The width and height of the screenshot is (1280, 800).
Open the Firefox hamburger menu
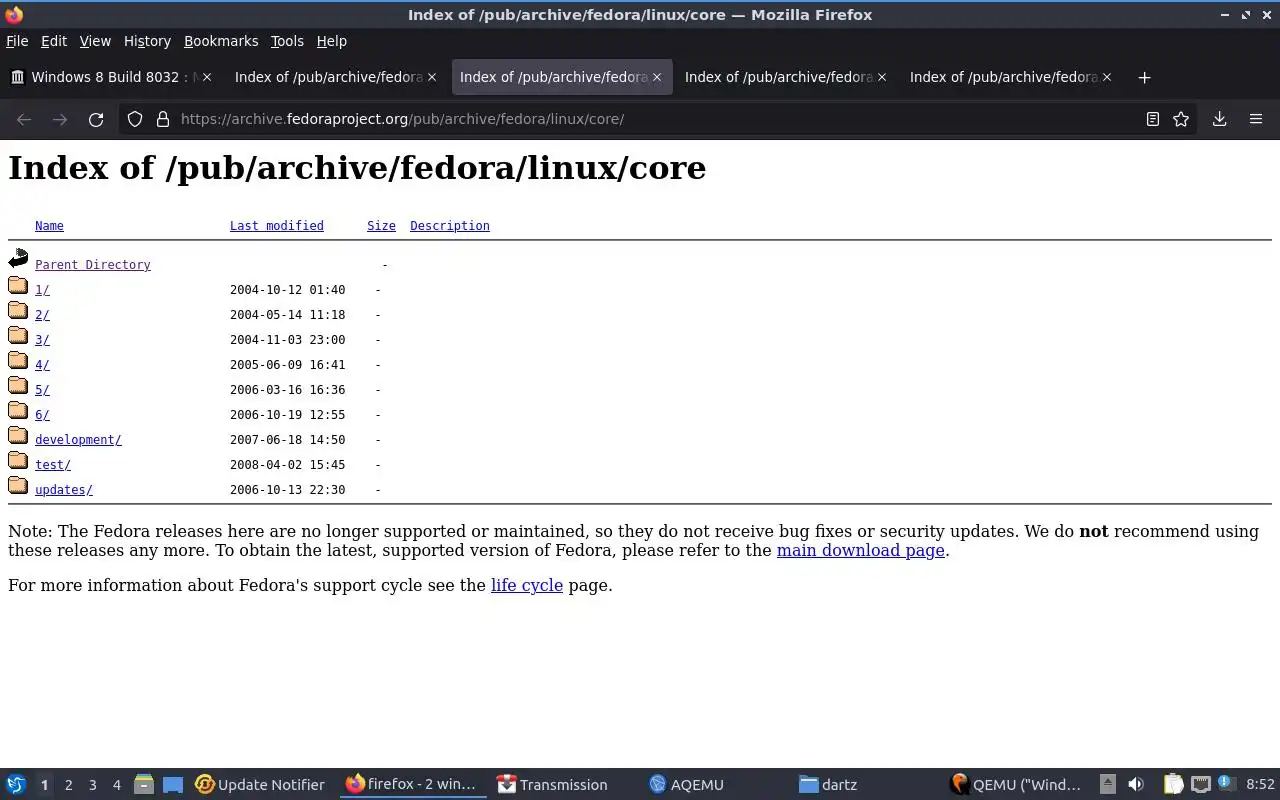pos(1256,119)
